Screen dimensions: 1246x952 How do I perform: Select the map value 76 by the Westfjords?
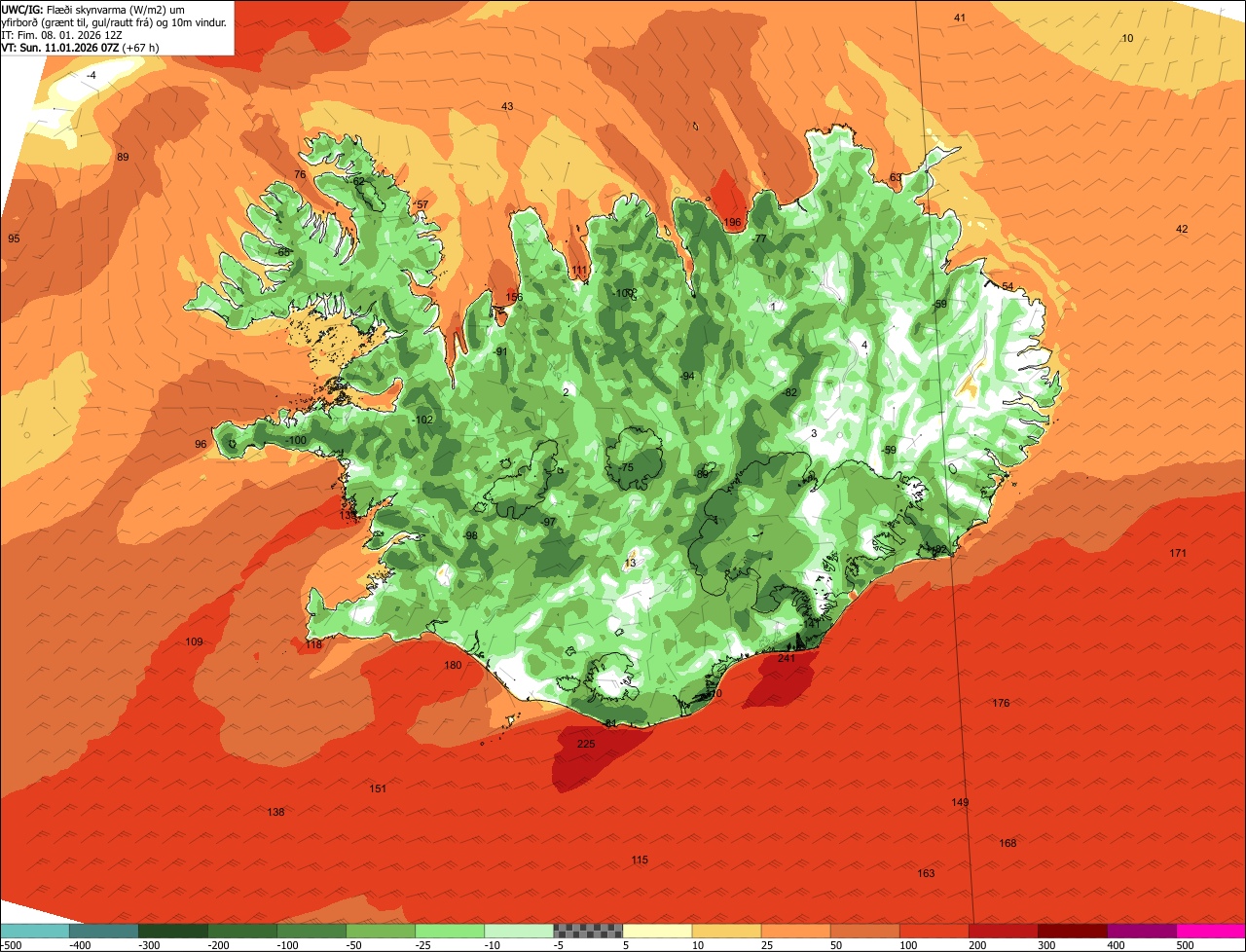[x=300, y=174]
